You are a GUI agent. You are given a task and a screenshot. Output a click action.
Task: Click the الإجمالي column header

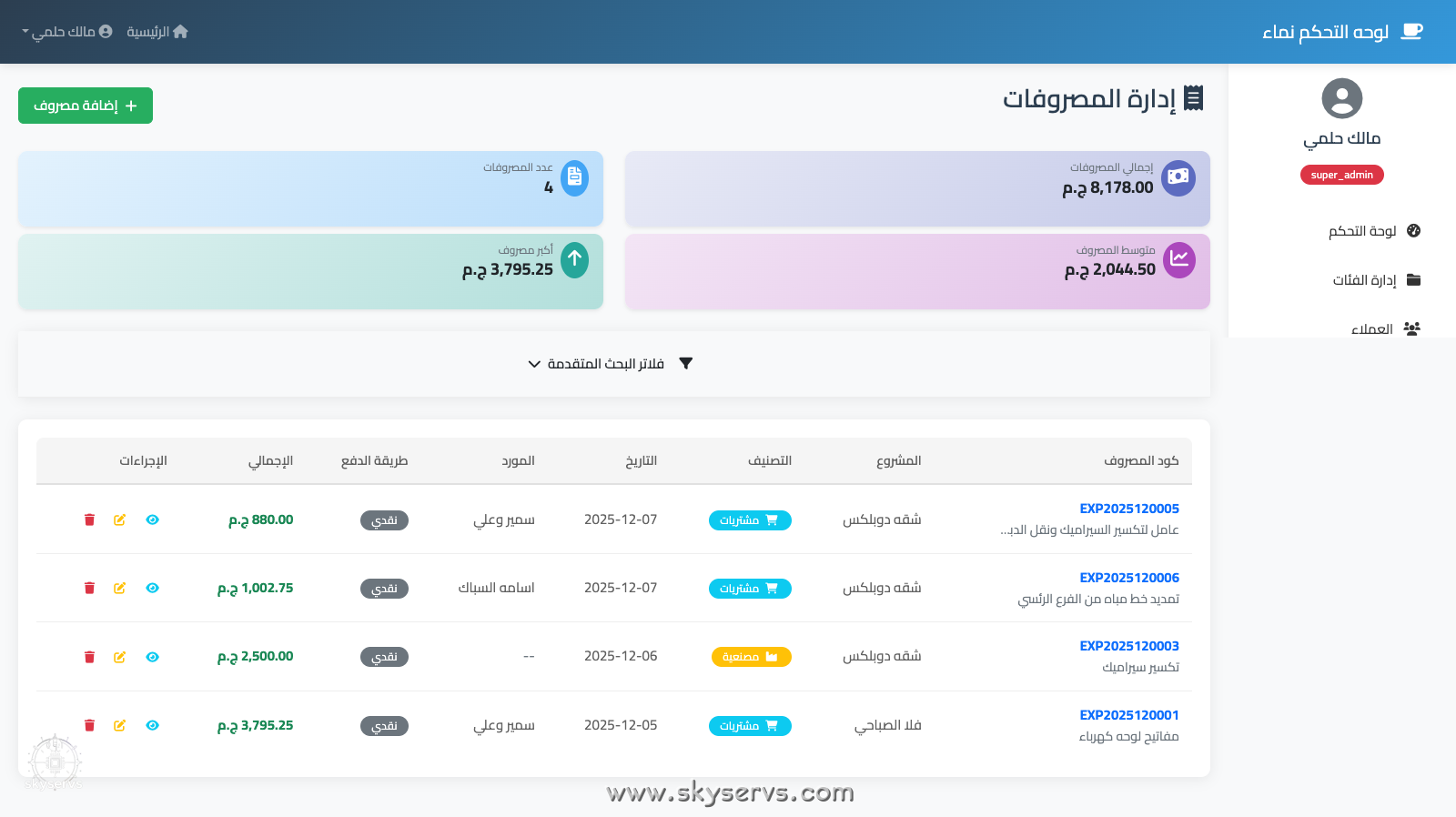click(x=270, y=460)
